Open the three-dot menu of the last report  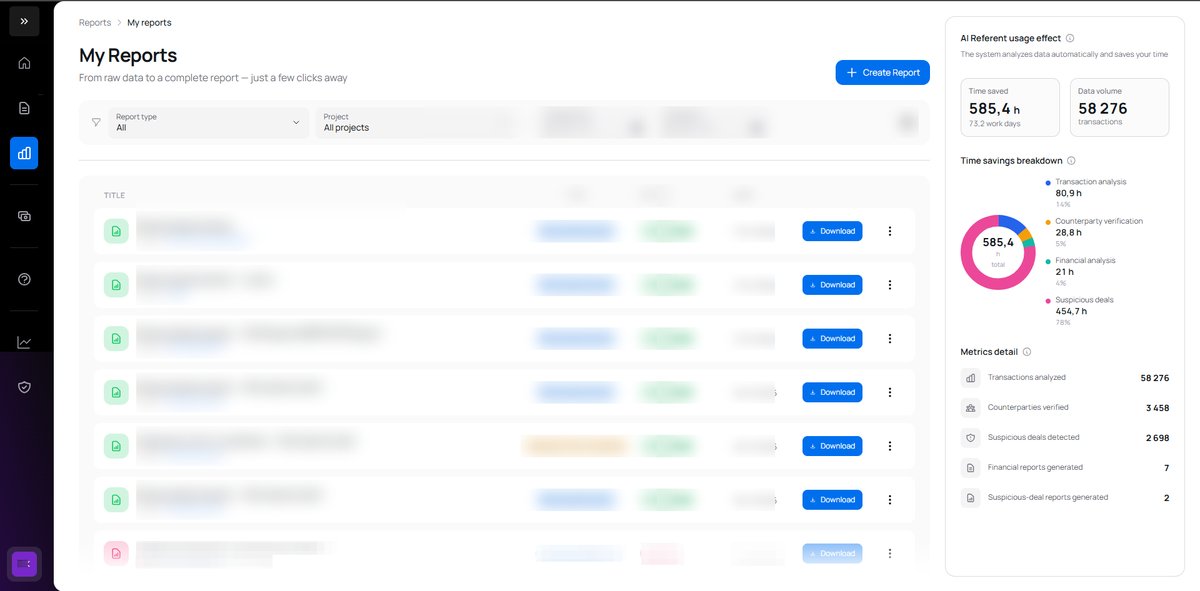click(890, 553)
